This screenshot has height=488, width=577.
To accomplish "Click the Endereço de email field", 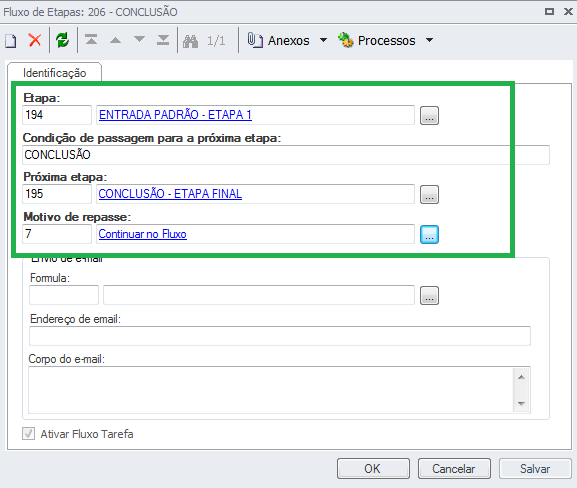I will pos(280,336).
